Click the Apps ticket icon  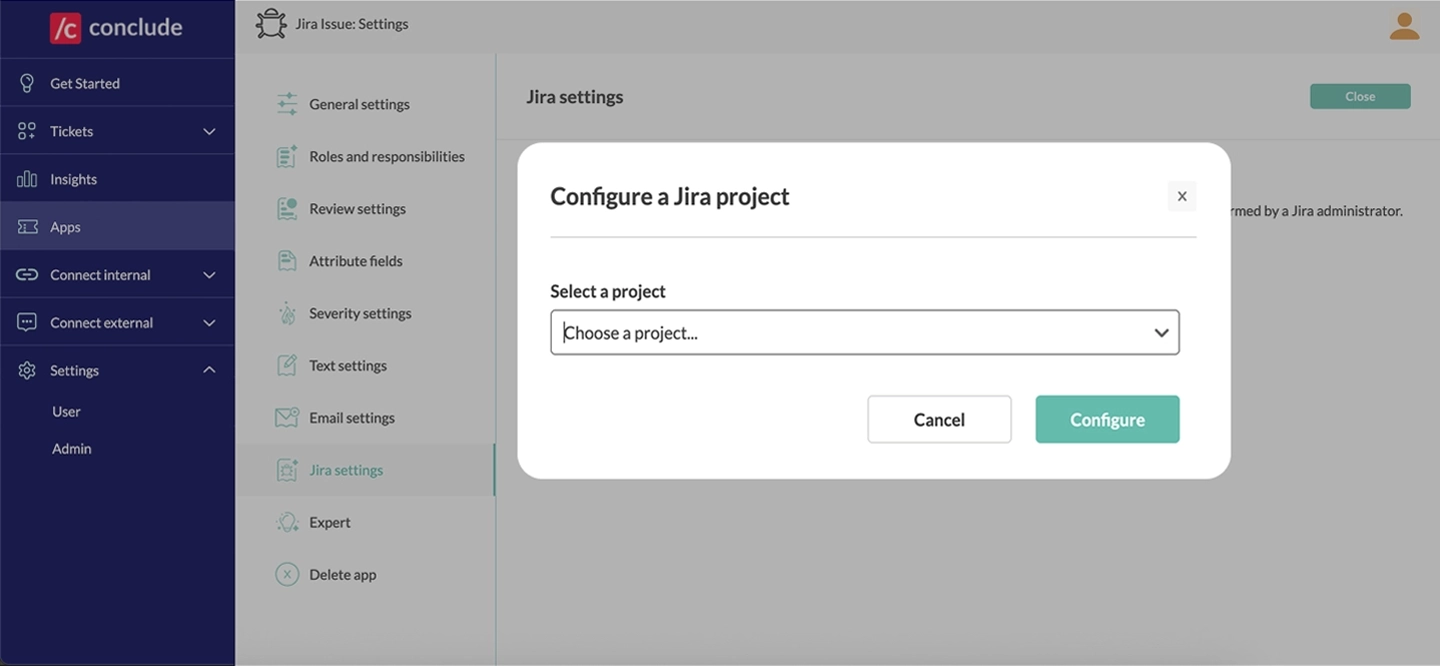(x=27, y=227)
